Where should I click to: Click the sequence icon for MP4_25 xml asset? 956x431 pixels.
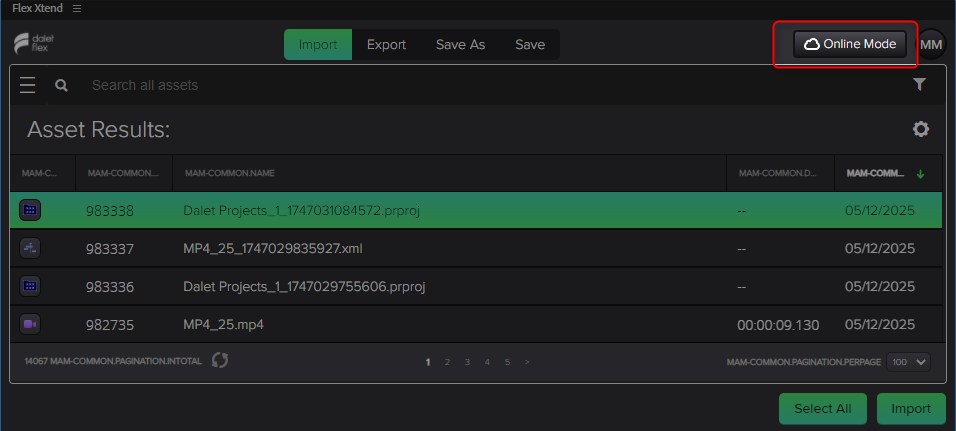click(30, 248)
